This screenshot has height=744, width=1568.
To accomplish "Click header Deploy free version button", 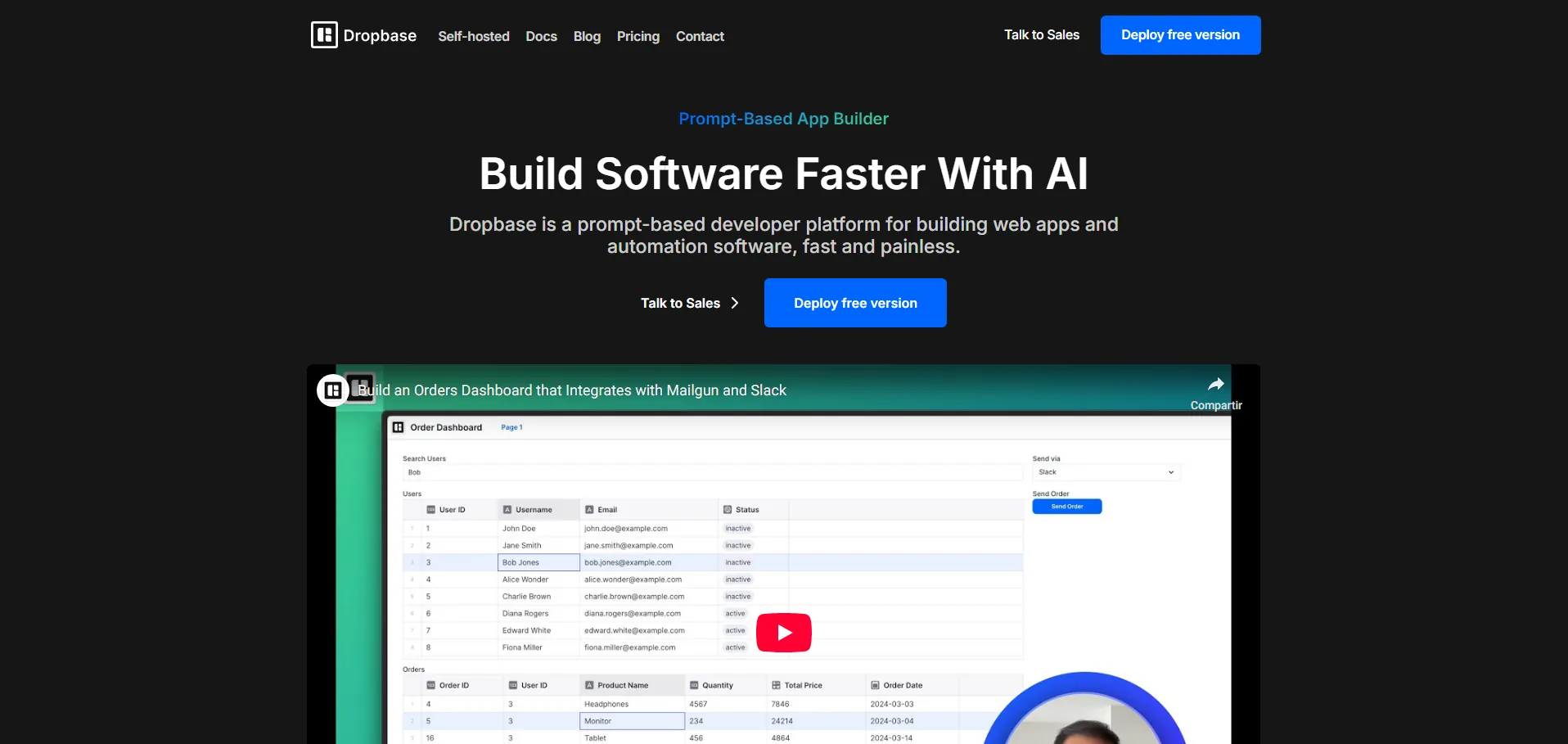I will pyautogui.click(x=1180, y=35).
